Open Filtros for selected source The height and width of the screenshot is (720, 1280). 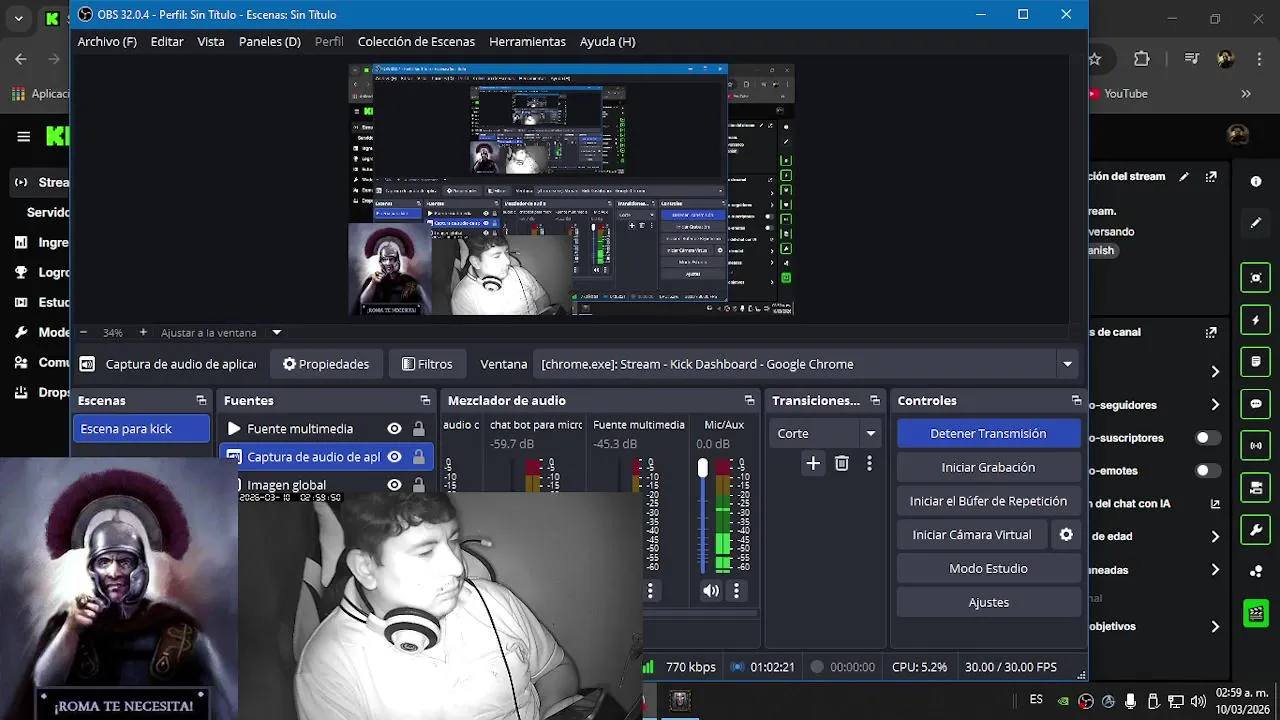(x=427, y=364)
